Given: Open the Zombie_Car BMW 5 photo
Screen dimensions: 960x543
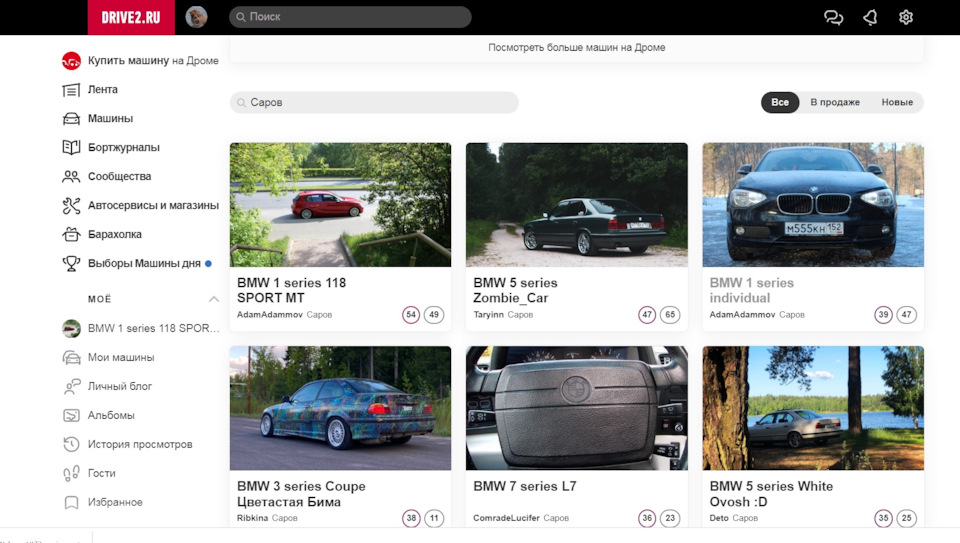Looking at the screenshot, I should tap(577, 205).
